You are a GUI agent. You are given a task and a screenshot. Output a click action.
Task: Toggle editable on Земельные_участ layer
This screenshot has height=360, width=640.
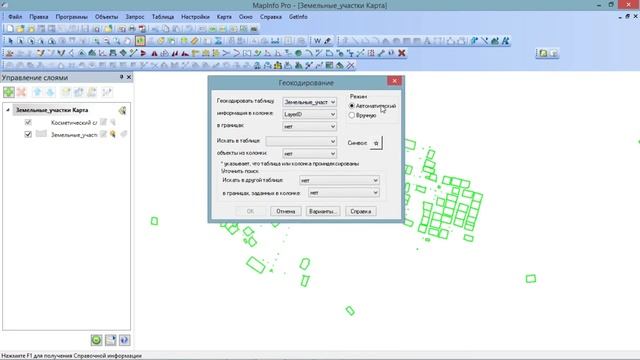tap(104, 134)
